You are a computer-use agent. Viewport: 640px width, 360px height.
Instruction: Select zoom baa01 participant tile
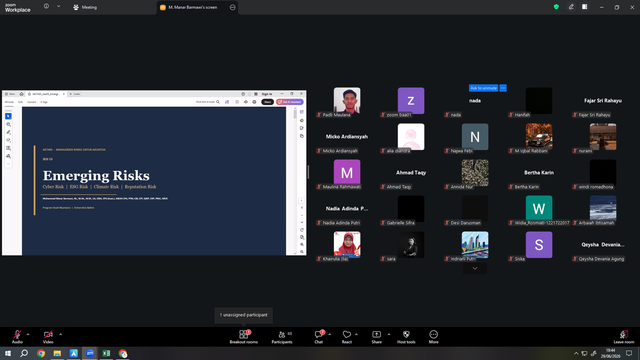coord(411,100)
